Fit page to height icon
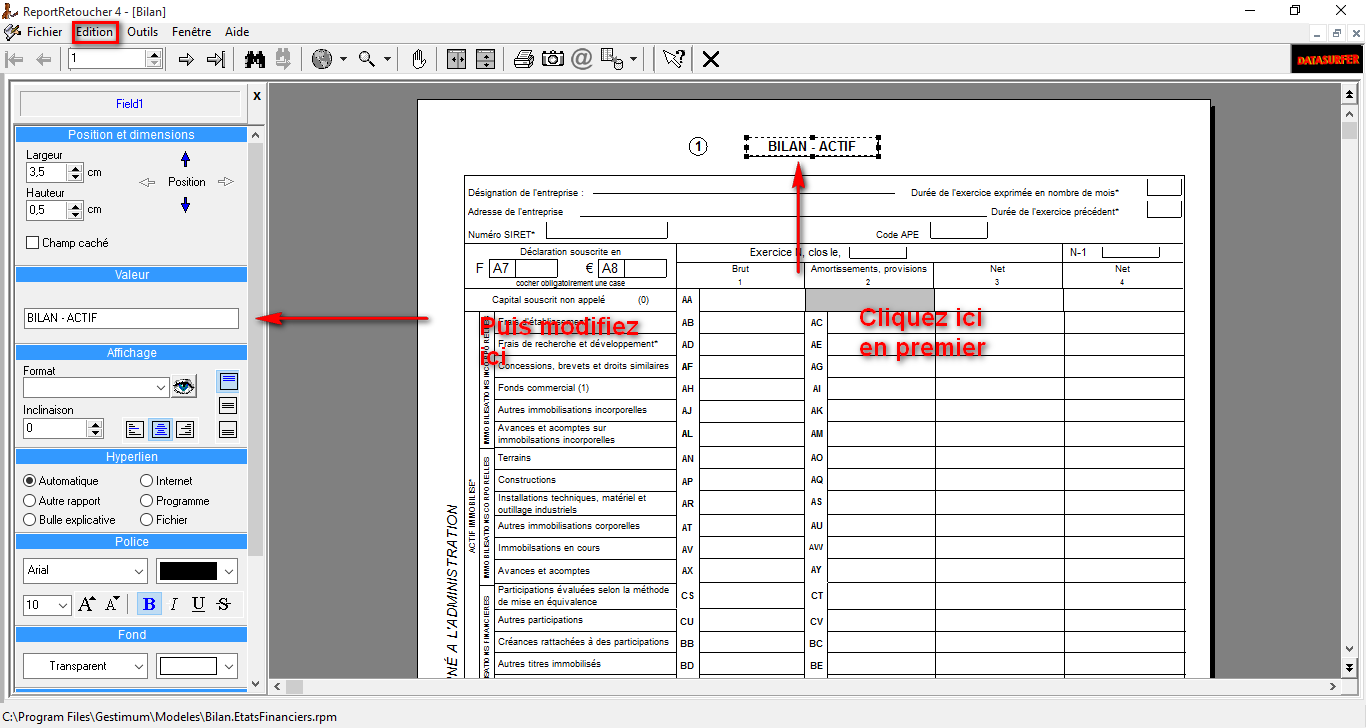 click(x=486, y=60)
